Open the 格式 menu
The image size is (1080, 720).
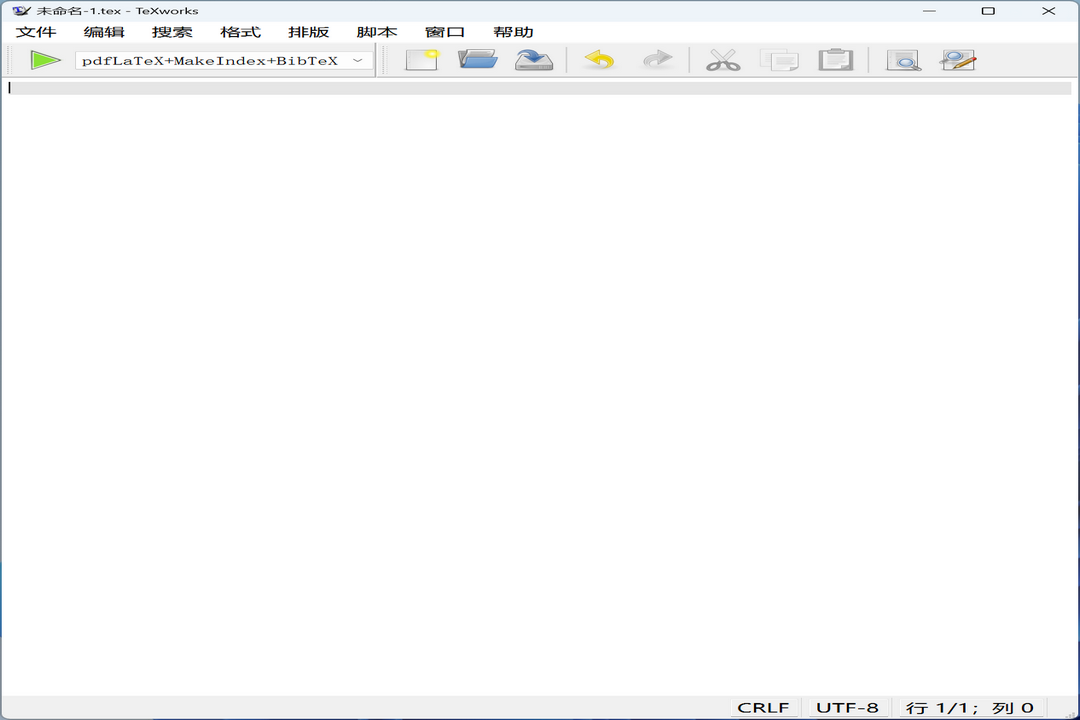(x=240, y=32)
